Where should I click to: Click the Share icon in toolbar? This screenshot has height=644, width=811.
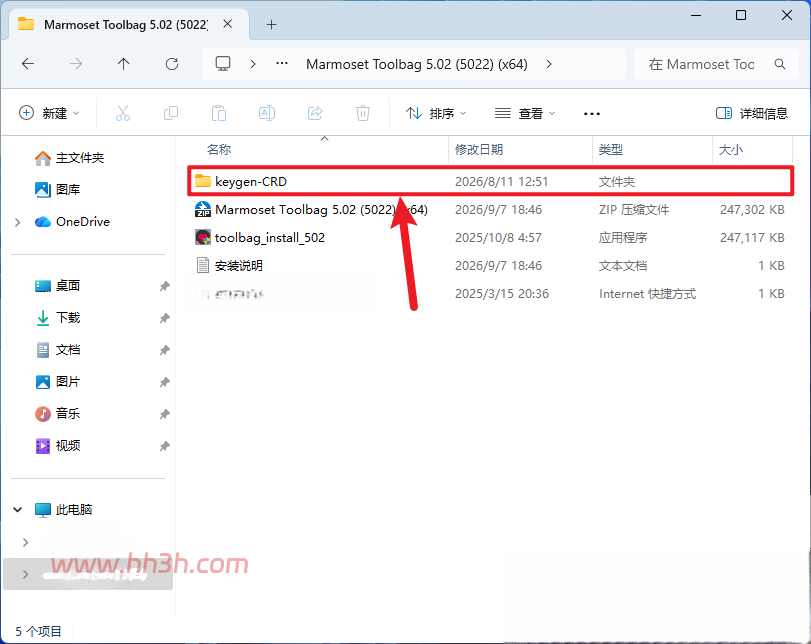click(315, 113)
